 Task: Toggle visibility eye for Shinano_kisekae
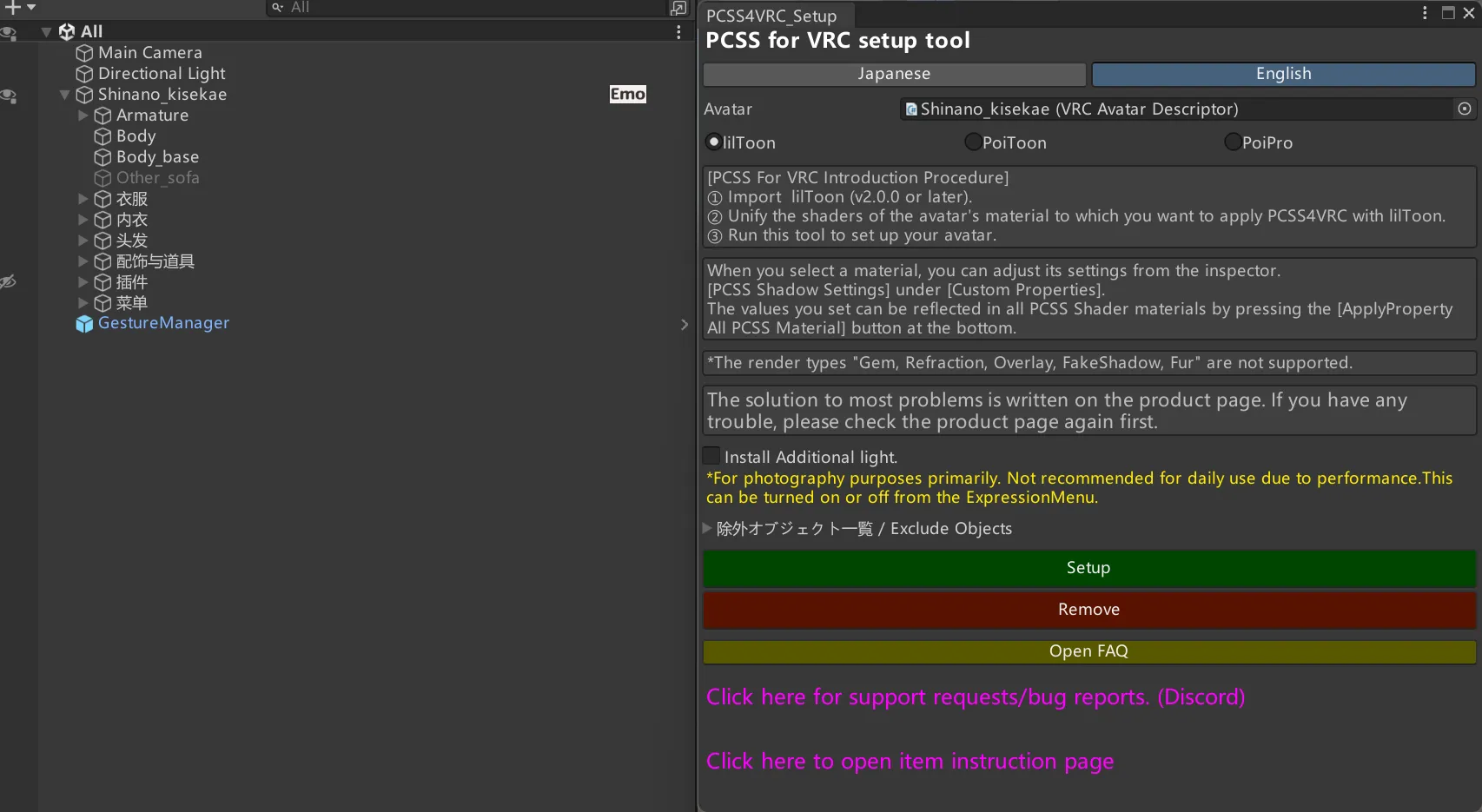click(x=9, y=96)
